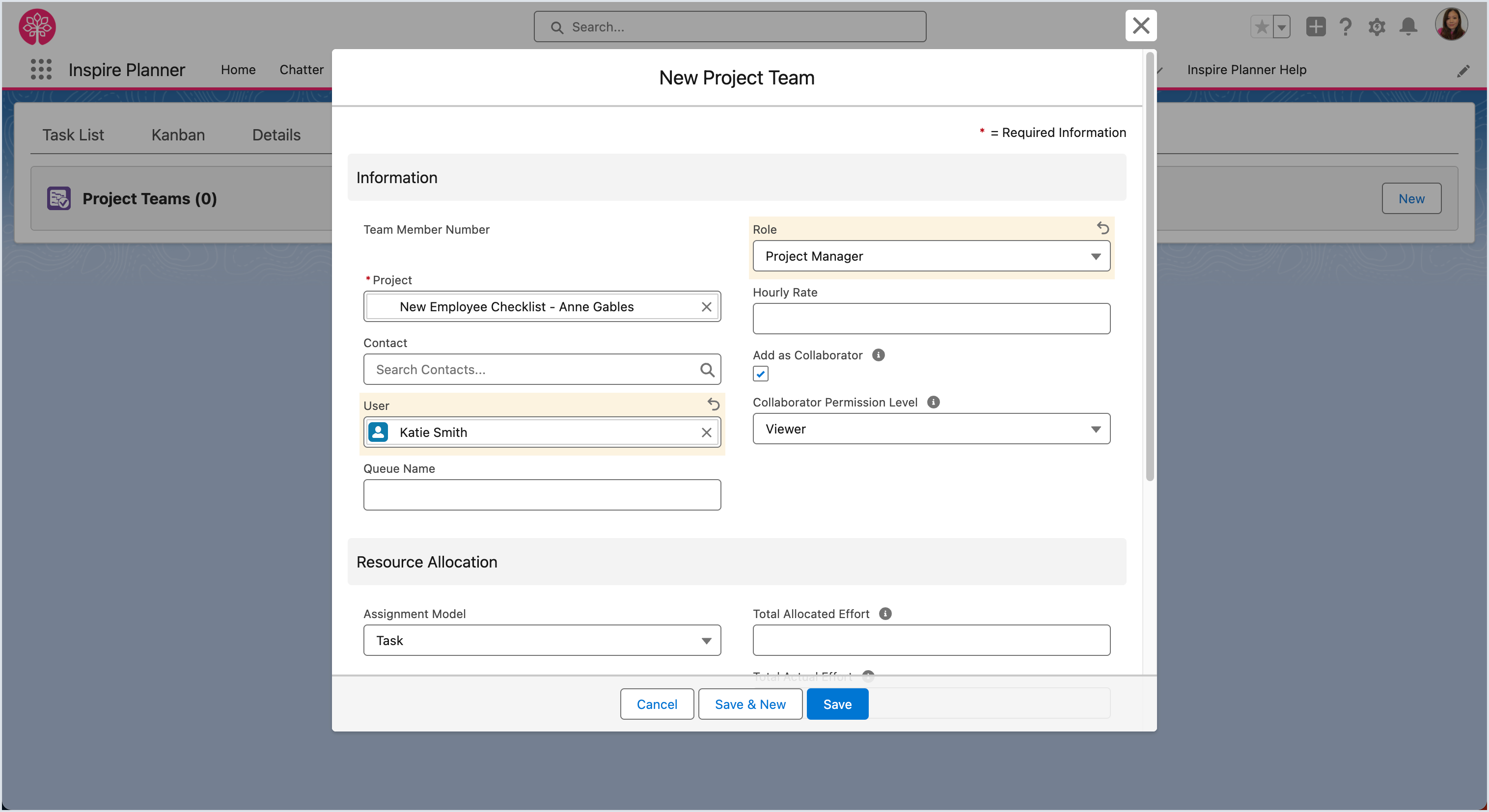Viewport: 1489px width, 812px height.
Task: Show Total Allocated Effort info tooltip
Action: (885, 614)
